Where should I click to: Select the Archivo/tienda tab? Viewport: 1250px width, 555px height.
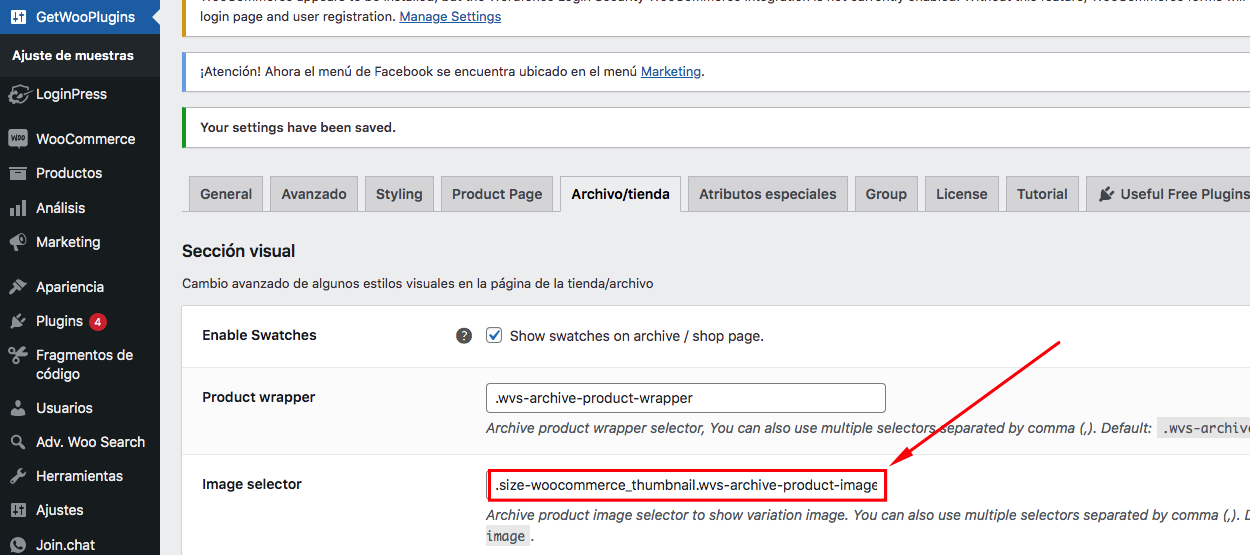click(620, 194)
